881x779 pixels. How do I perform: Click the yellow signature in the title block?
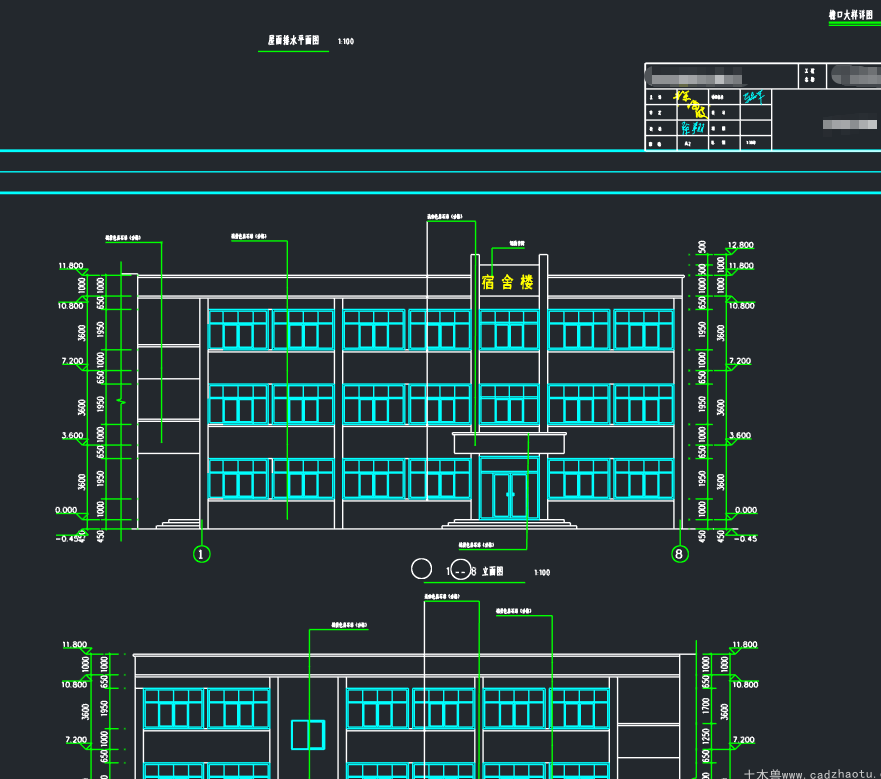[691, 103]
